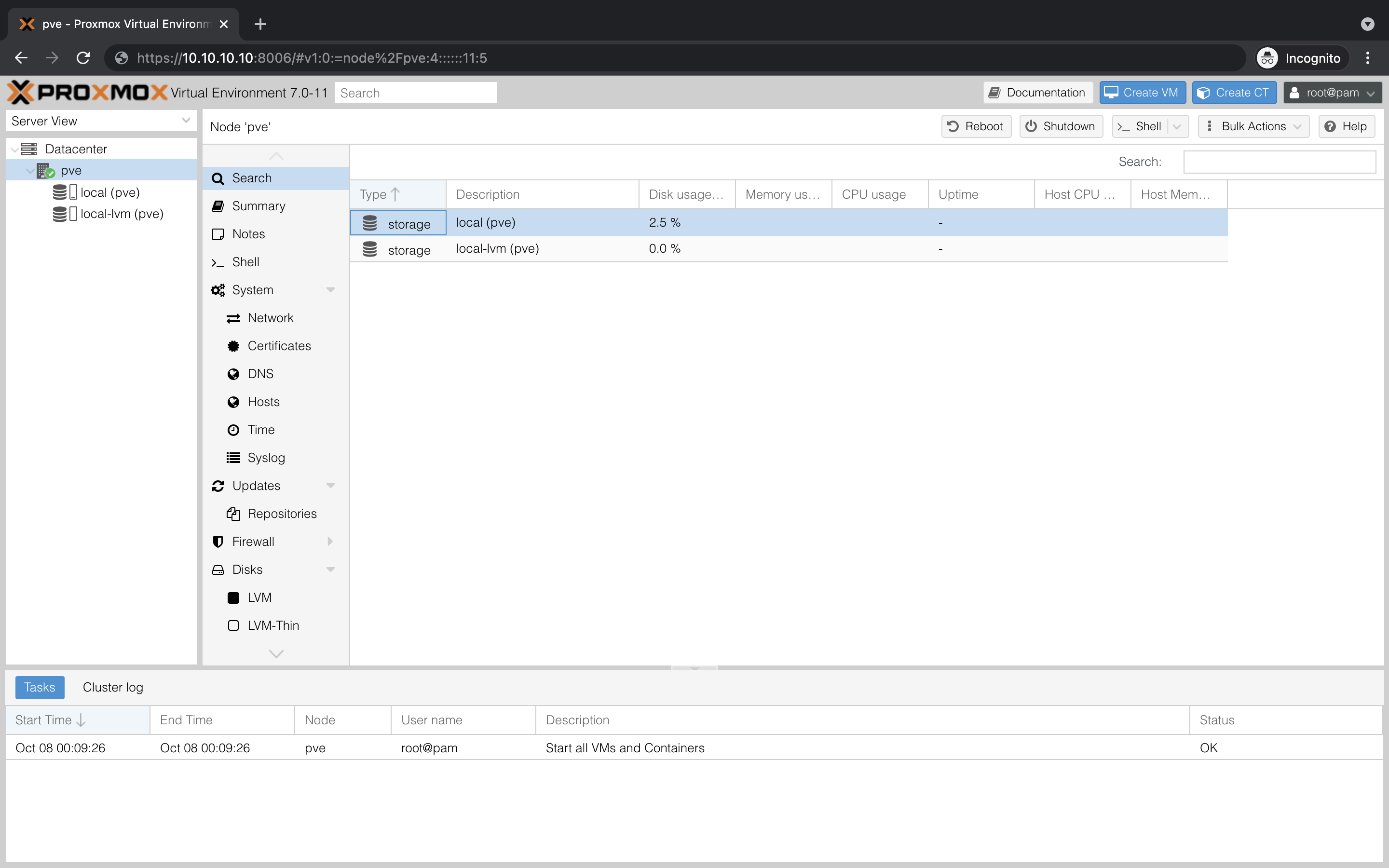Image resolution: width=1389 pixels, height=868 pixels.
Task: Click the Shell prompt icon in node menu
Action: coord(218,262)
